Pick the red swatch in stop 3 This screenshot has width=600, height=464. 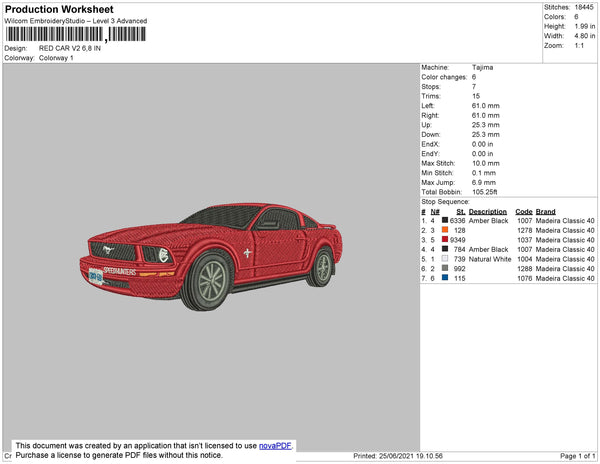tap(445, 240)
